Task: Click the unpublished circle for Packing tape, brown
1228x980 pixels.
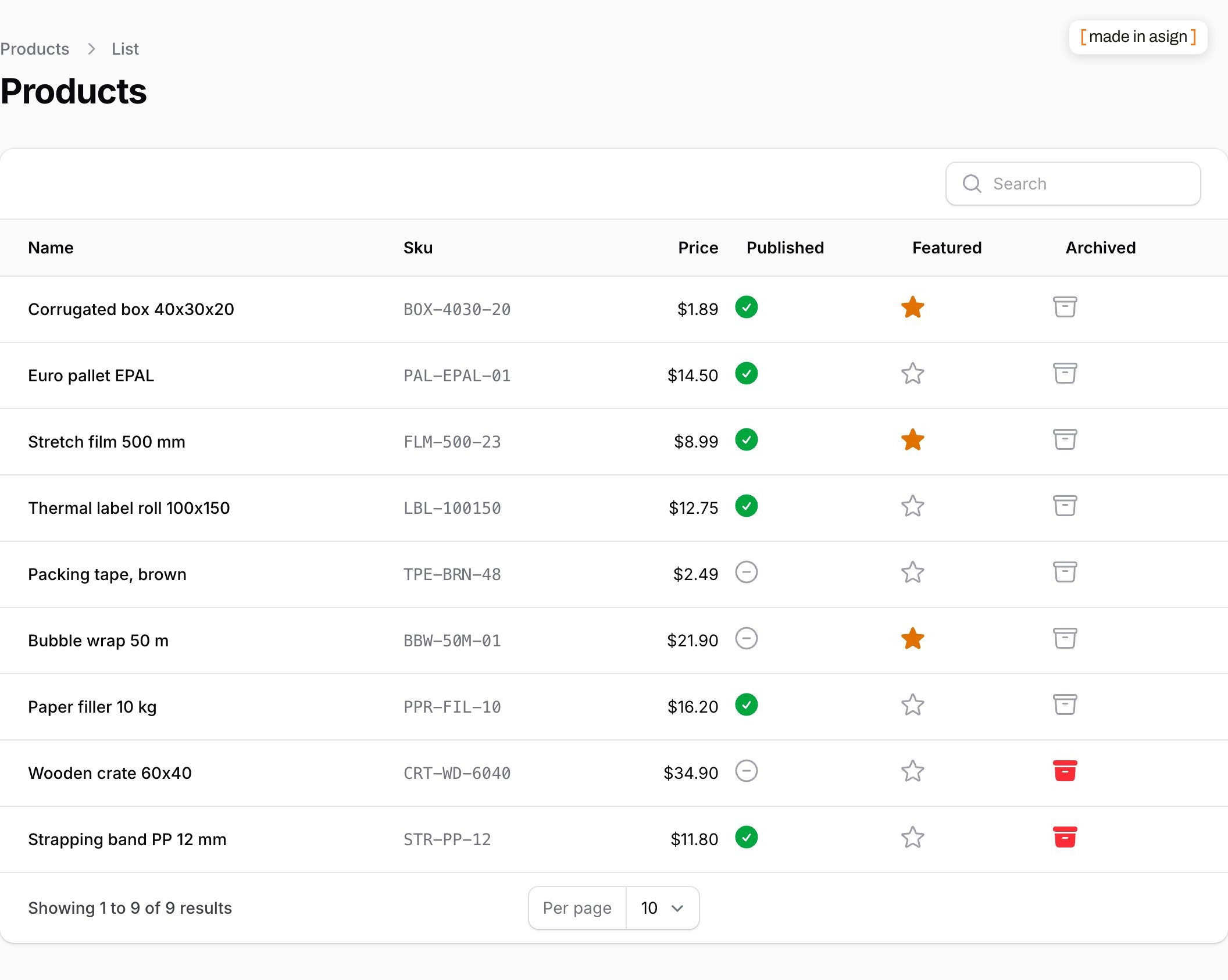Action: tap(746, 572)
